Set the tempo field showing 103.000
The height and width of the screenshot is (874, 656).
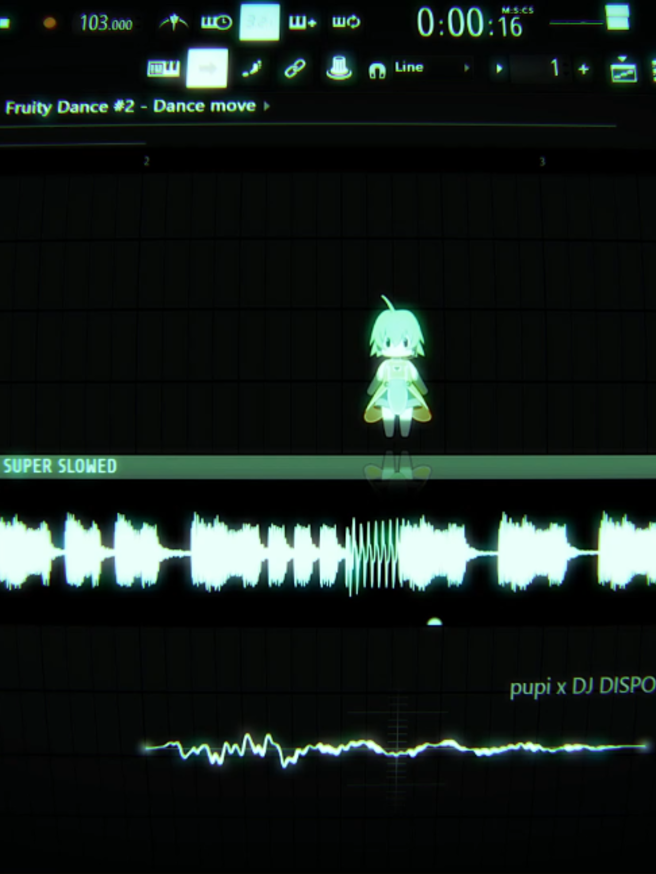pyautogui.click(x=106, y=23)
